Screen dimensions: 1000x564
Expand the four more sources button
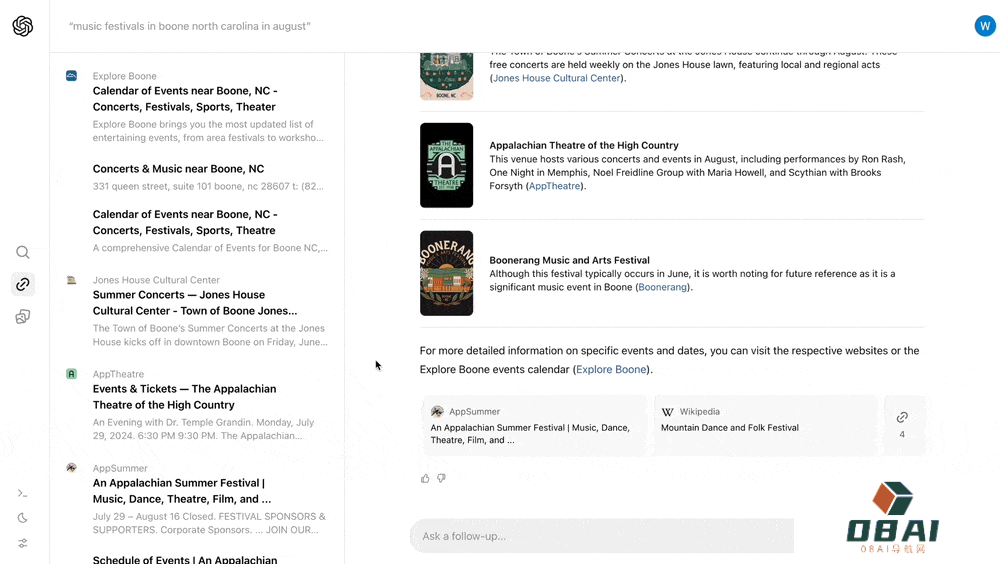point(902,425)
